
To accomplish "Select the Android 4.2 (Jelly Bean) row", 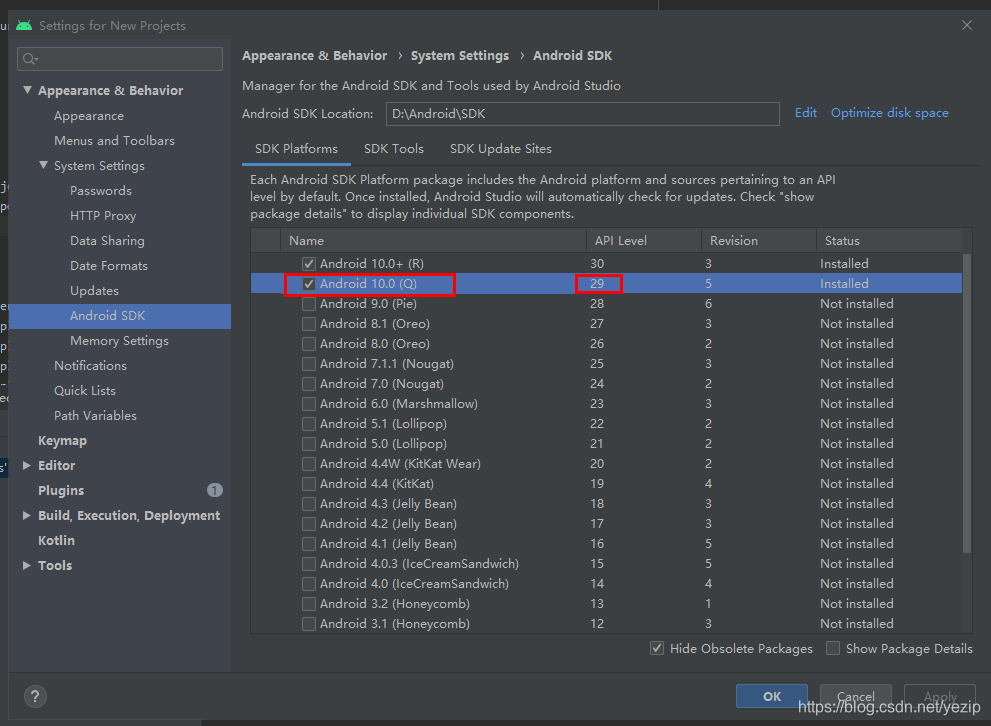I will tap(607, 524).
